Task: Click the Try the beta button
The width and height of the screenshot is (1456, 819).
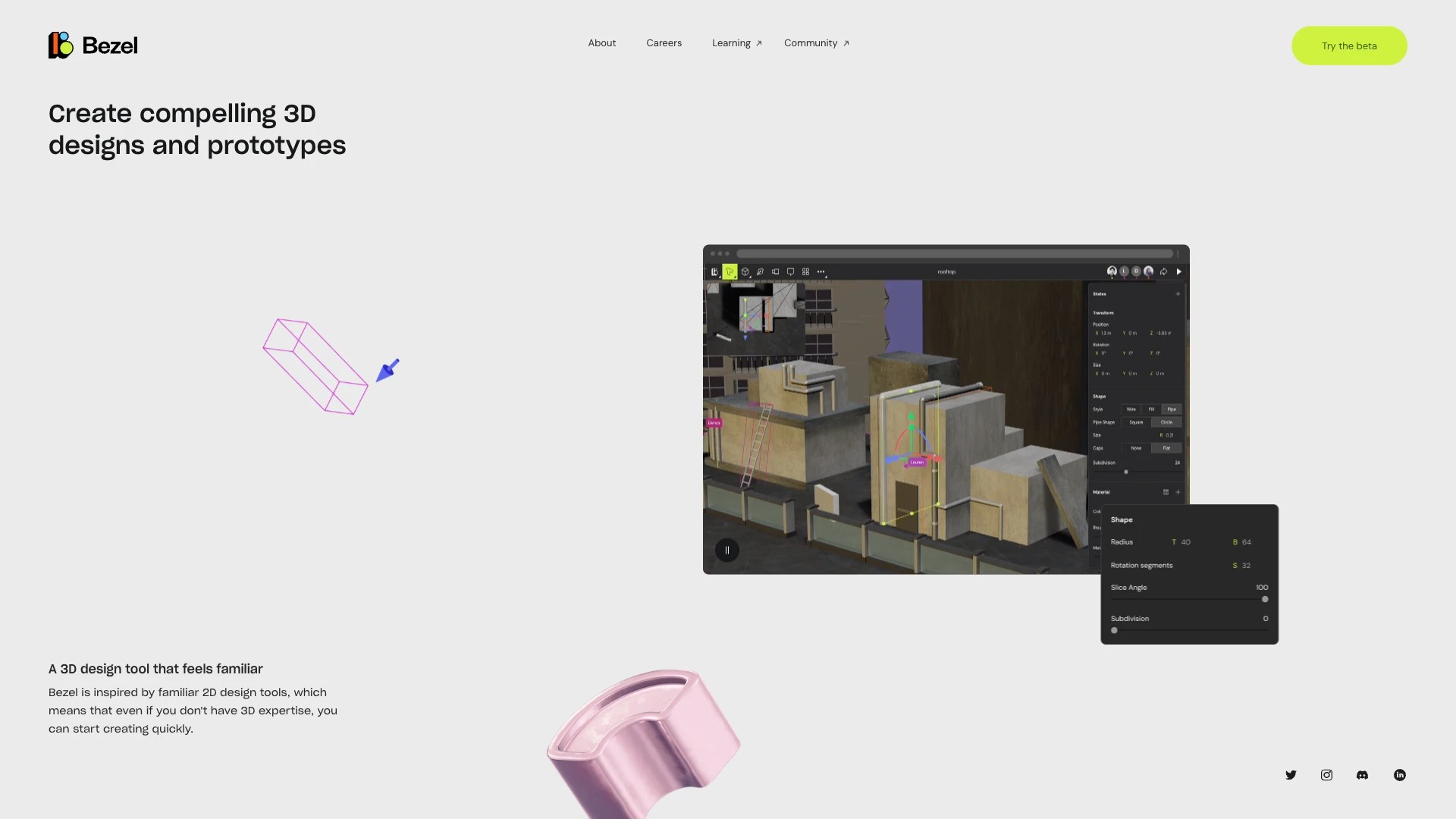Action: pyautogui.click(x=1348, y=46)
